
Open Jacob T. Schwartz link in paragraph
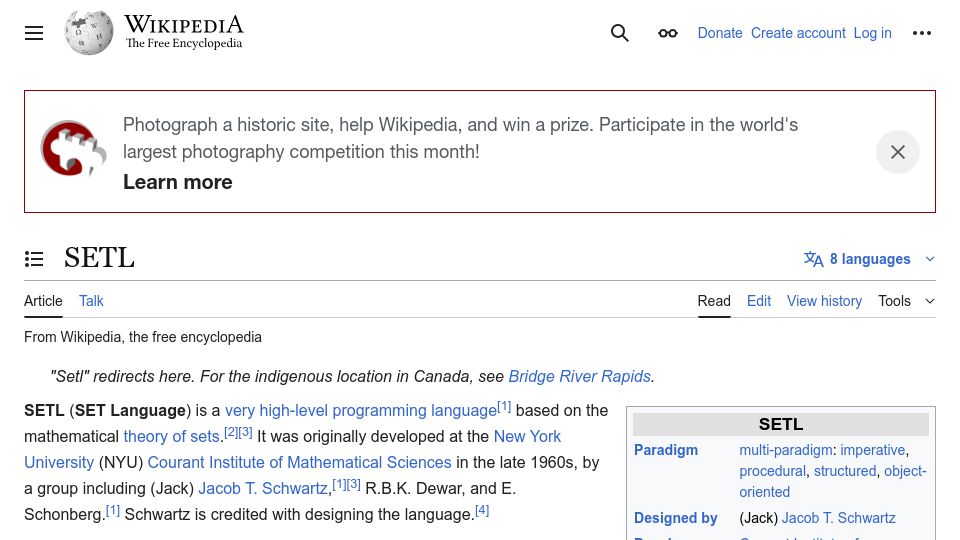coord(263,488)
